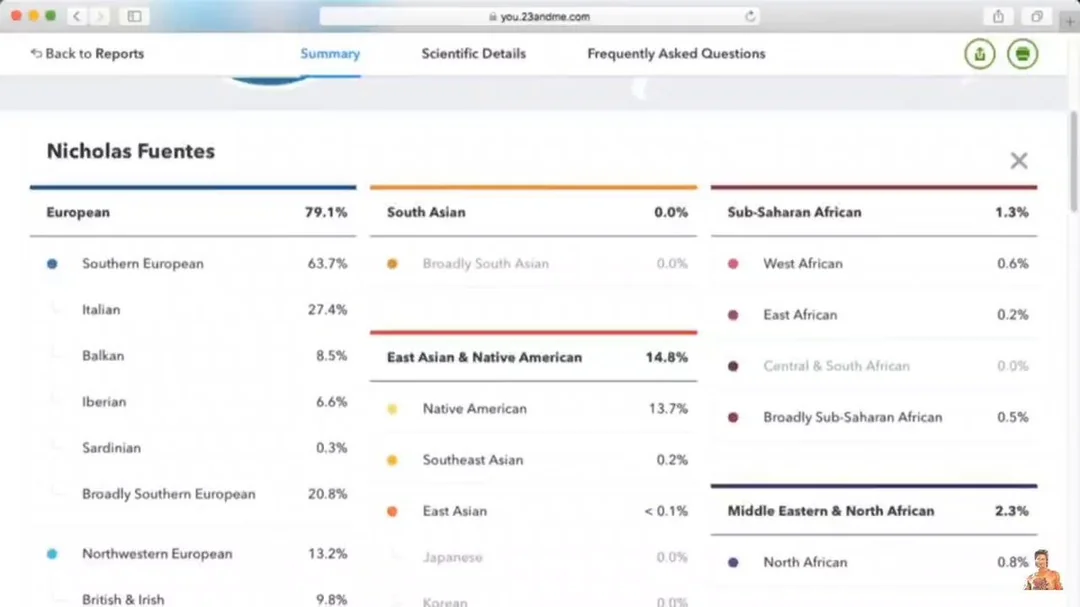Viewport: 1080px width, 607px height.
Task: Click the green circular share report icon
Action: click(x=979, y=54)
